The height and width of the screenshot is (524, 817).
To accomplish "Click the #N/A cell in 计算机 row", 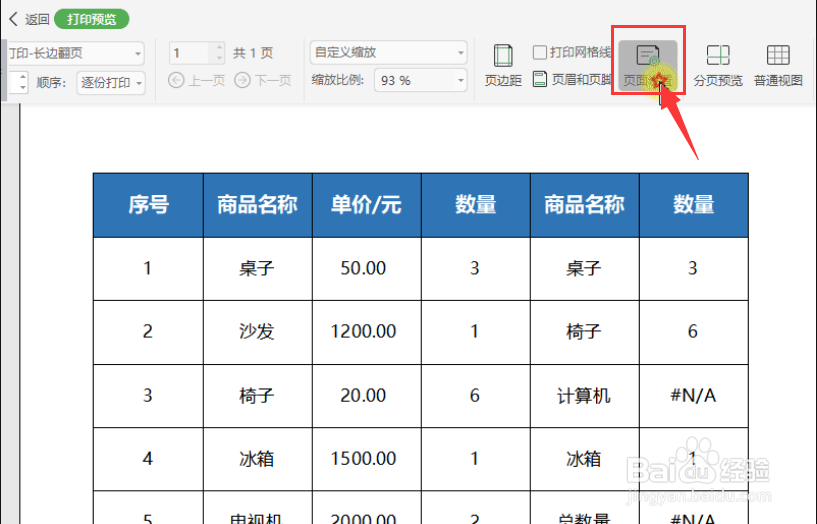I will tap(694, 396).
